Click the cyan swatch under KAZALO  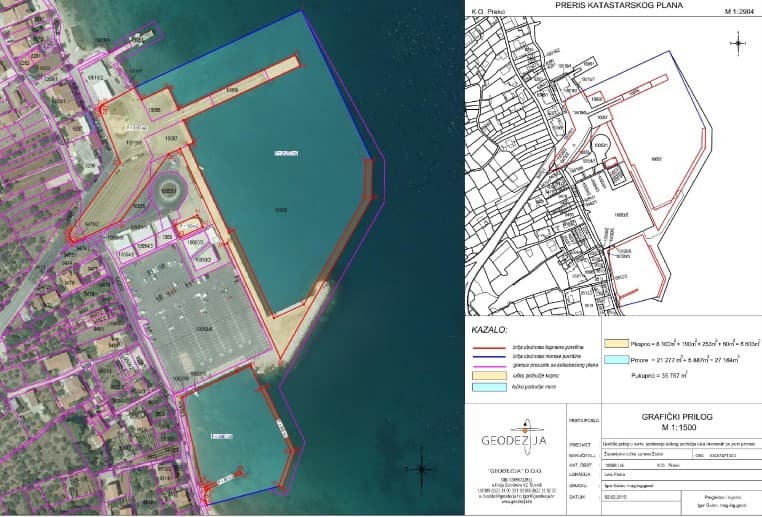489,387
